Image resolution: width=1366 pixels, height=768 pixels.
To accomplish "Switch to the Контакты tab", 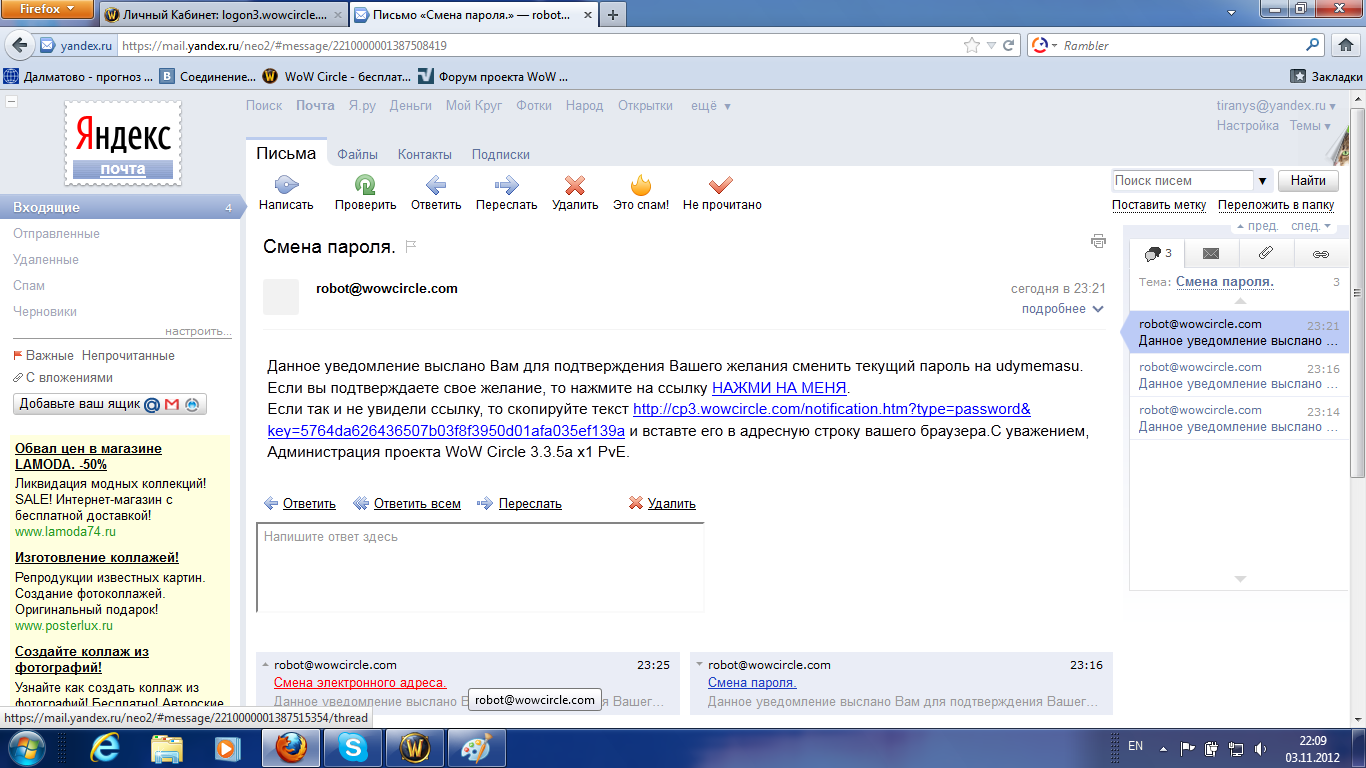I will tap(425, 154).
